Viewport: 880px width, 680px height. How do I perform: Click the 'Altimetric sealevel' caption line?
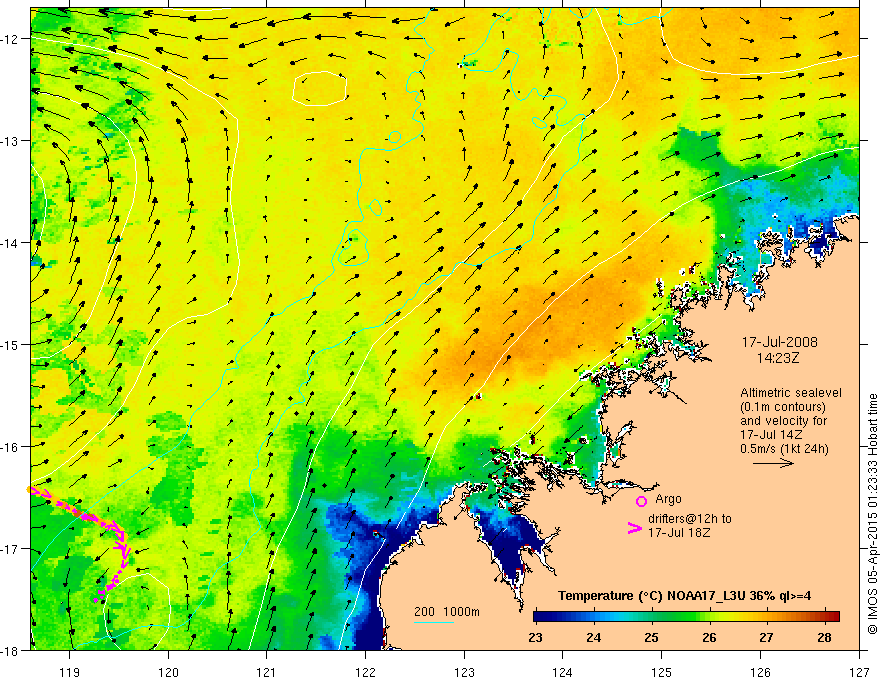click(x=791, y=393)
